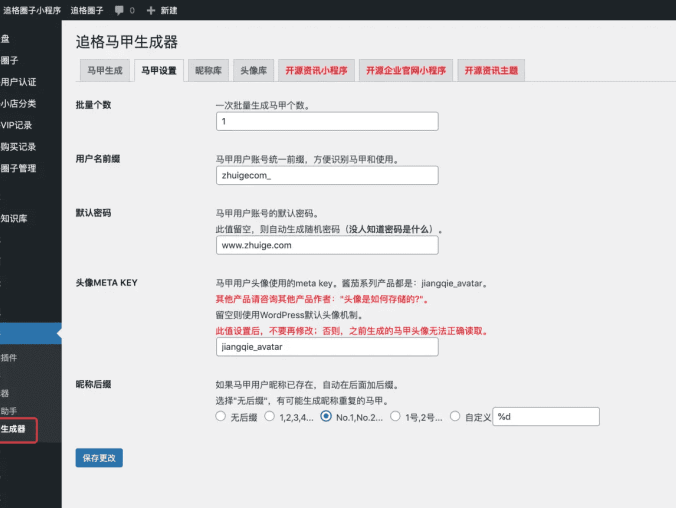Image resolution: width=676 pixels, height=508 pixels.
Task: Open the 开源资讯小程序 red tab
Action: (316, 71)
